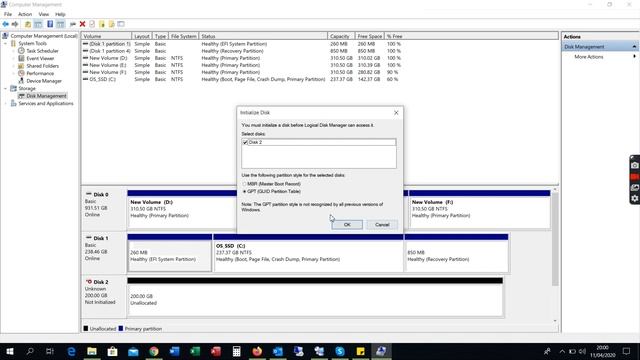This screenshot has width=640, height=360.
Task: Click the Disk 1 header label
Action: pos(101,238)
